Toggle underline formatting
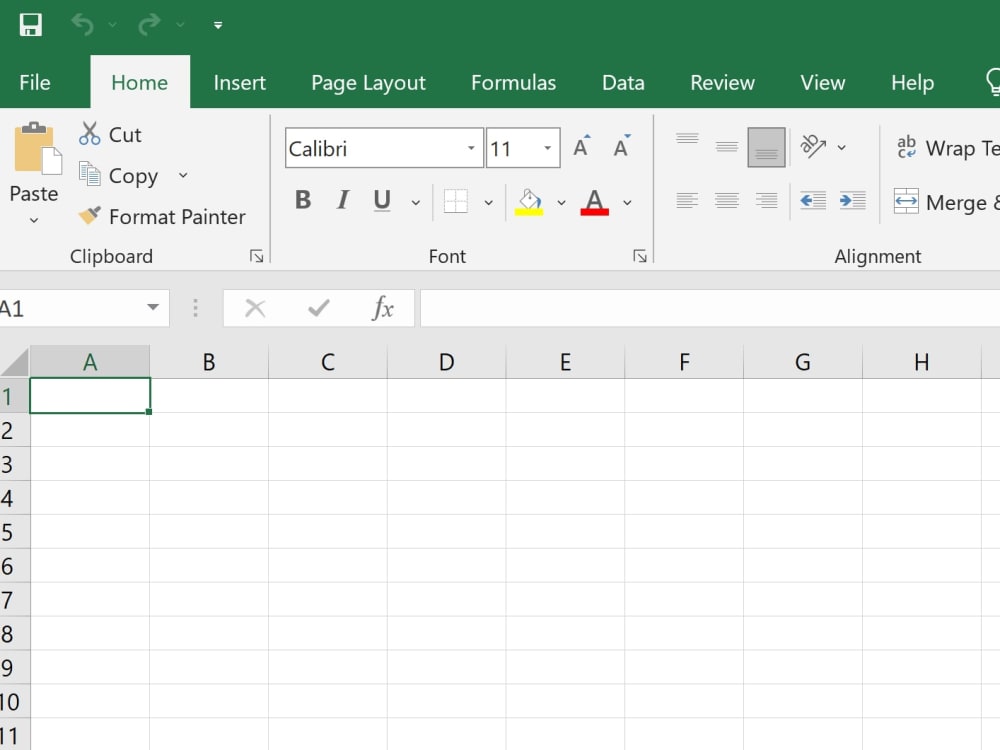 [x=381, y=199]
